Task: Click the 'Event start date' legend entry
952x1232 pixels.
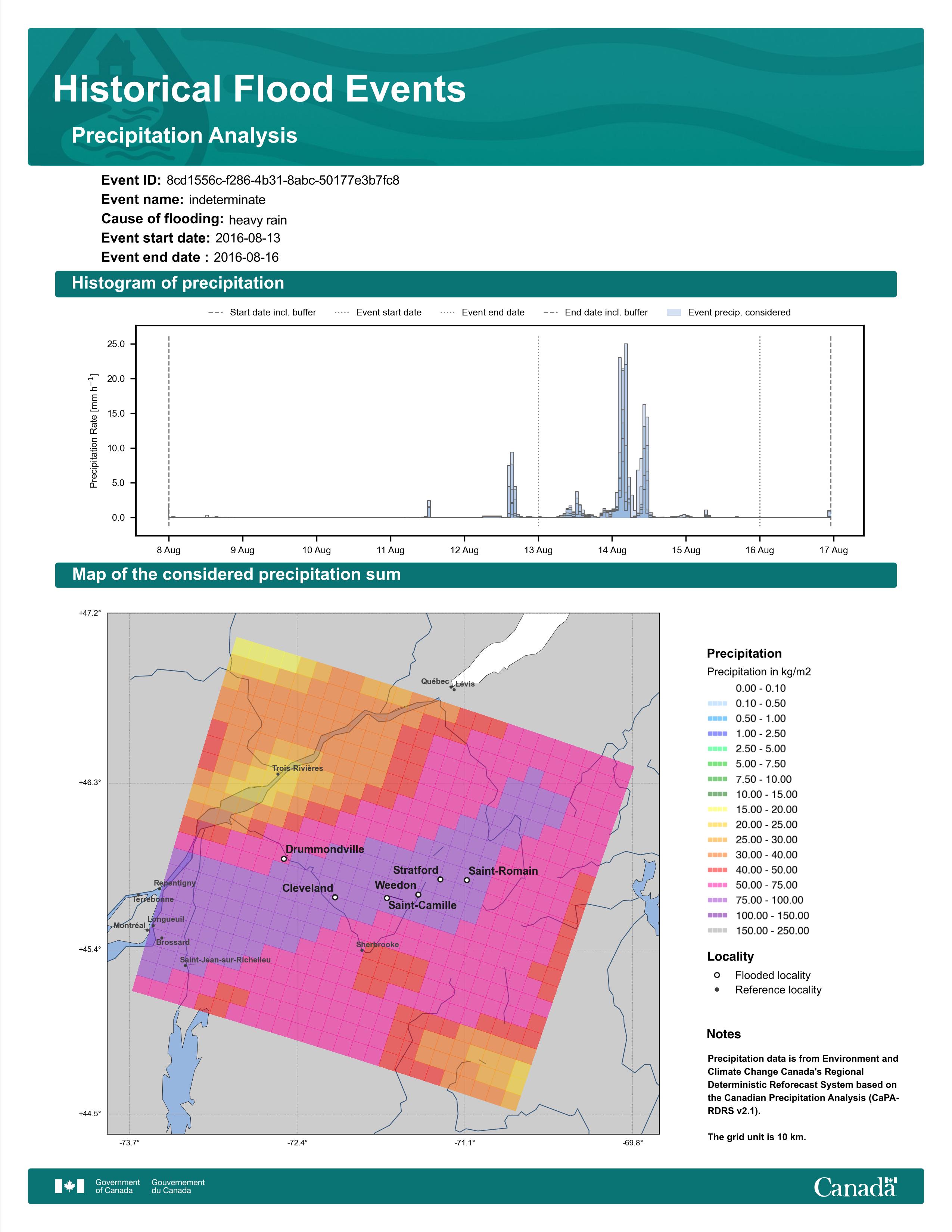Action: [x=378, y=312]
